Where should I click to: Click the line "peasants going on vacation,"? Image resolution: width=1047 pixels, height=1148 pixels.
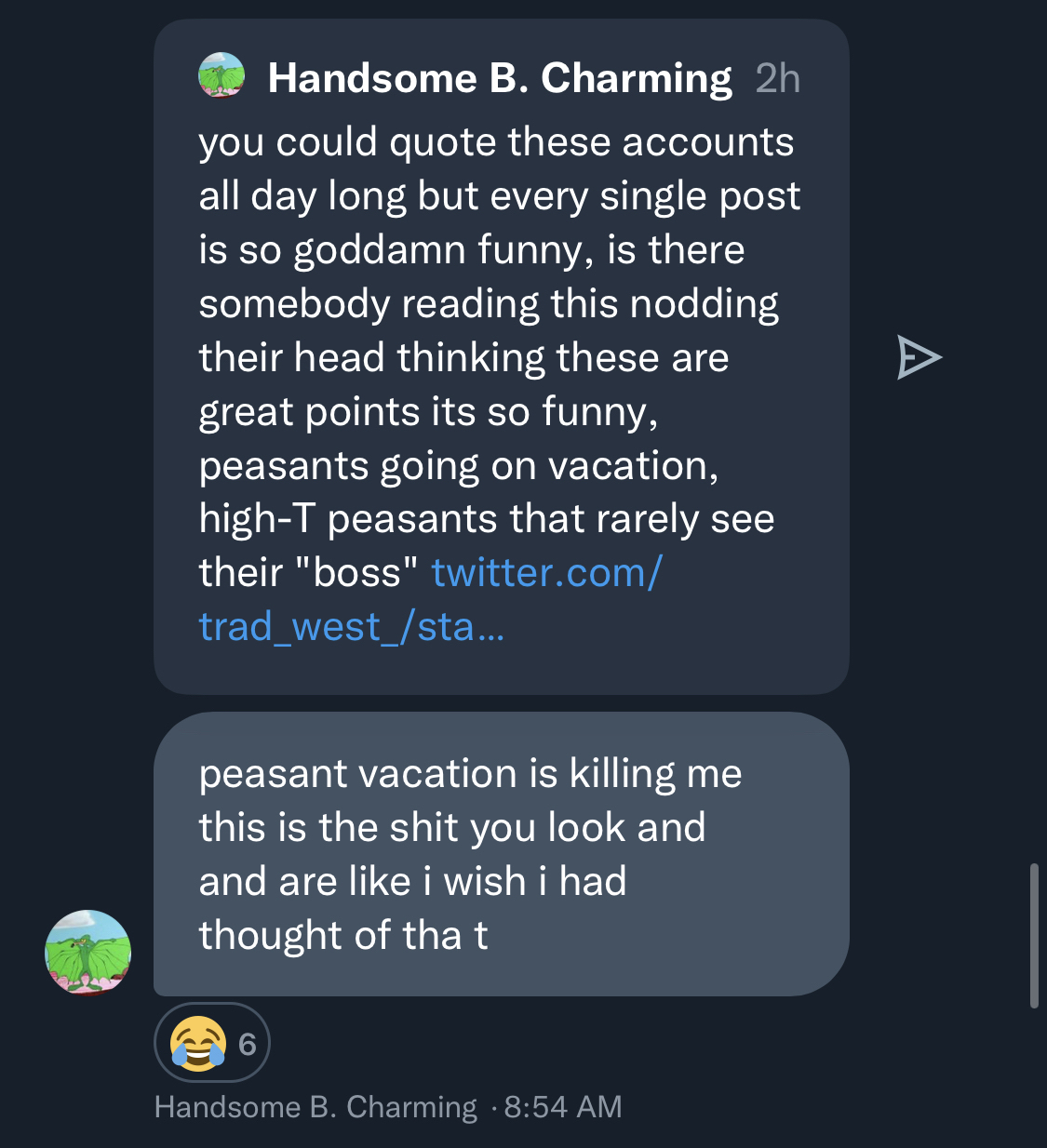[458, 465]
